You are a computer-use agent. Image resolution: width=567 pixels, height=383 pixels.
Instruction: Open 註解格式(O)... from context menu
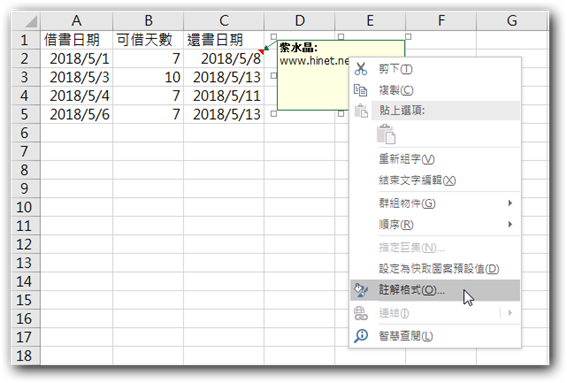point(435,290)
